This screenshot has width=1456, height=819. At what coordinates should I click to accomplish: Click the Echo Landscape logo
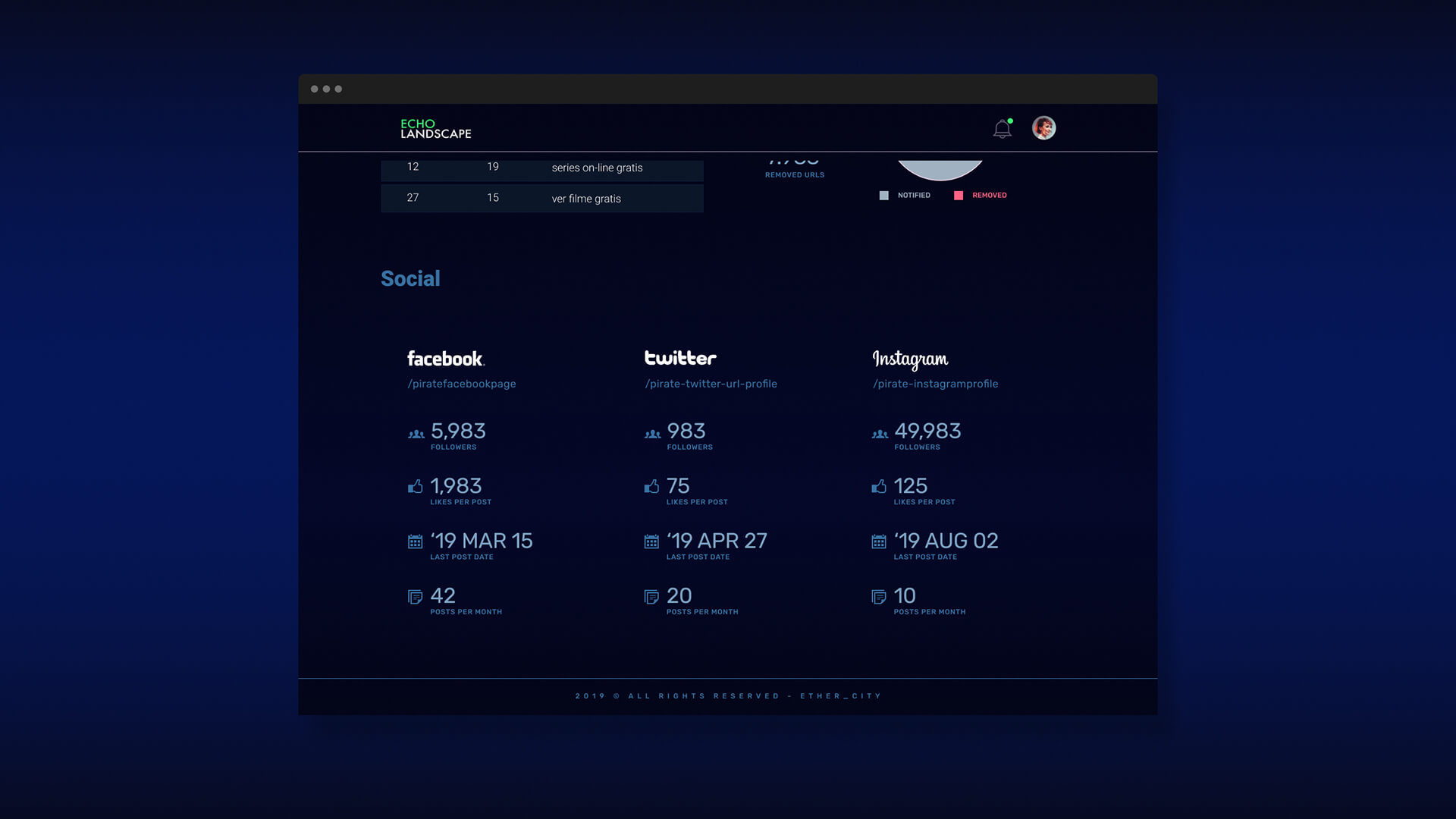pos(435,128)
